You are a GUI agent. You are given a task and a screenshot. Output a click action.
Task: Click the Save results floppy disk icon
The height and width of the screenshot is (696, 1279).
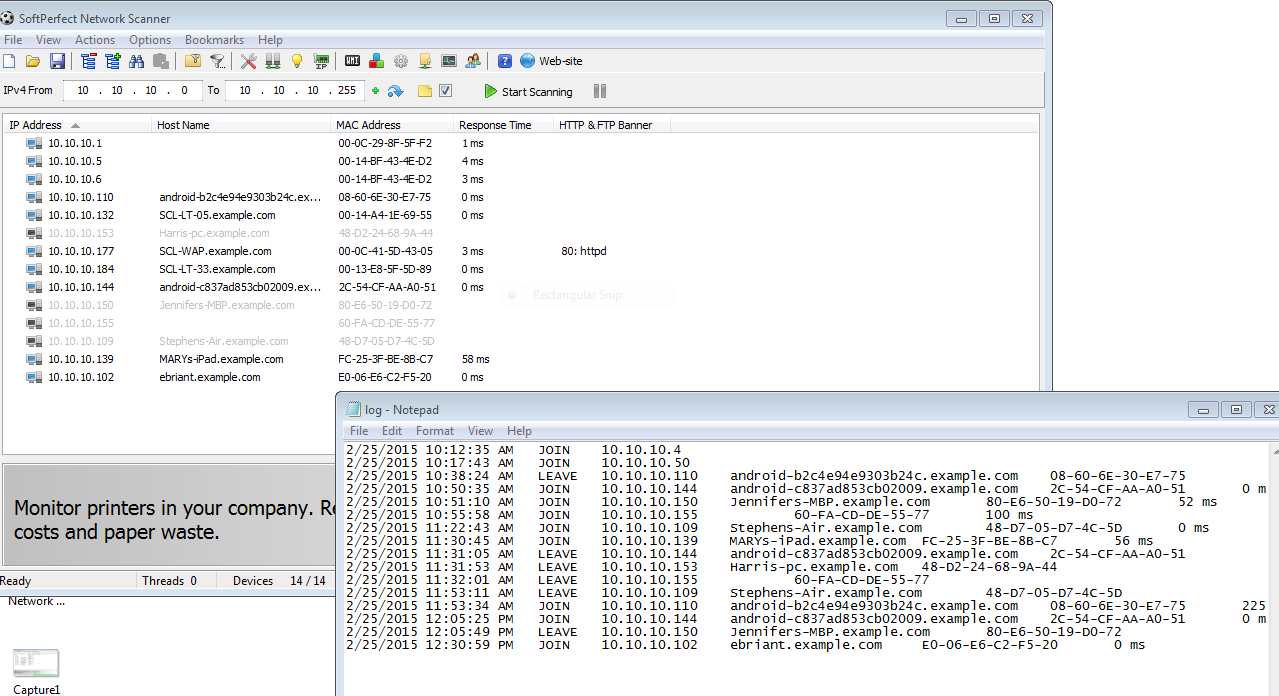57,61
